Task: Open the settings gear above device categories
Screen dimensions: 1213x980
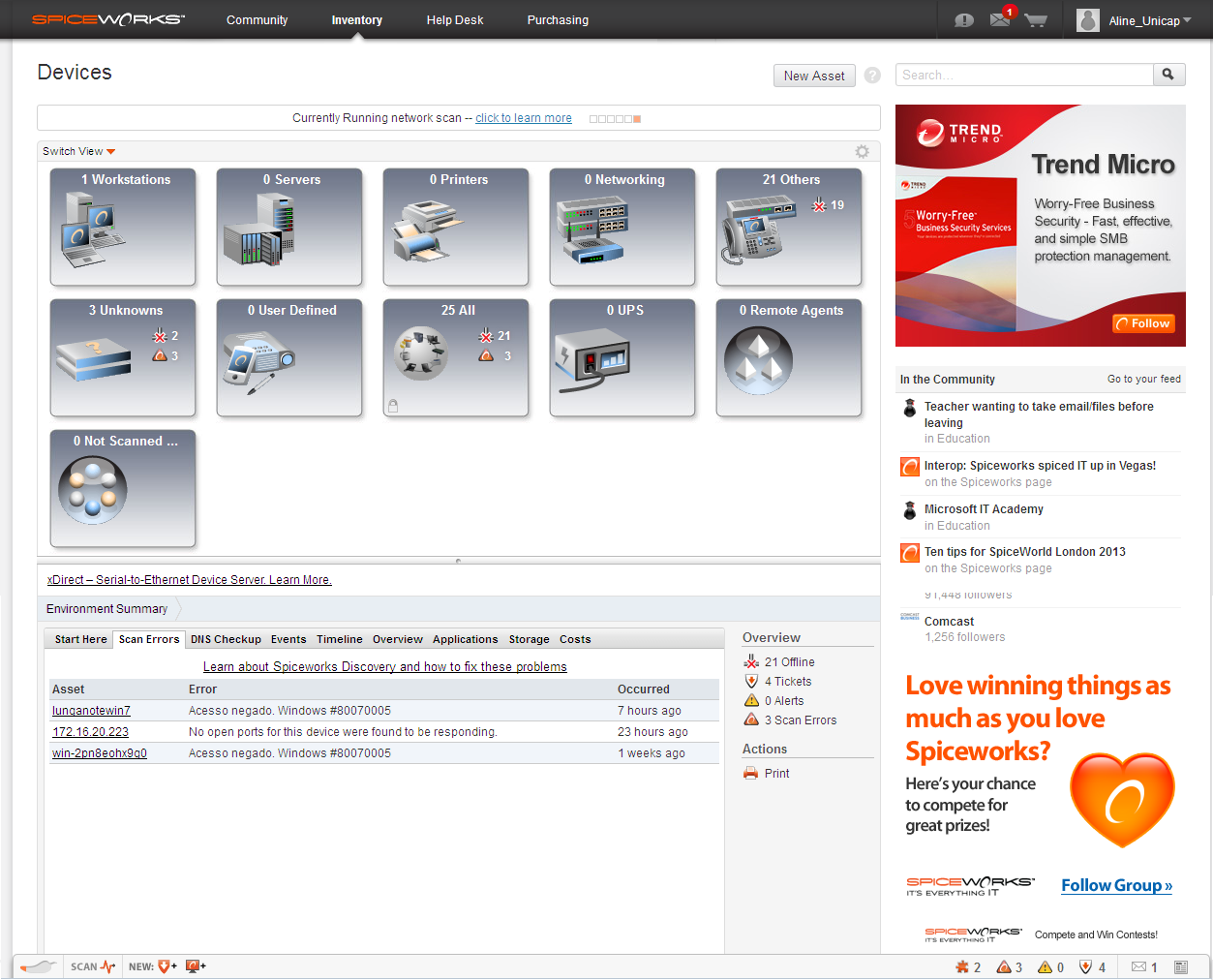Action: click(x=862, y=151)
